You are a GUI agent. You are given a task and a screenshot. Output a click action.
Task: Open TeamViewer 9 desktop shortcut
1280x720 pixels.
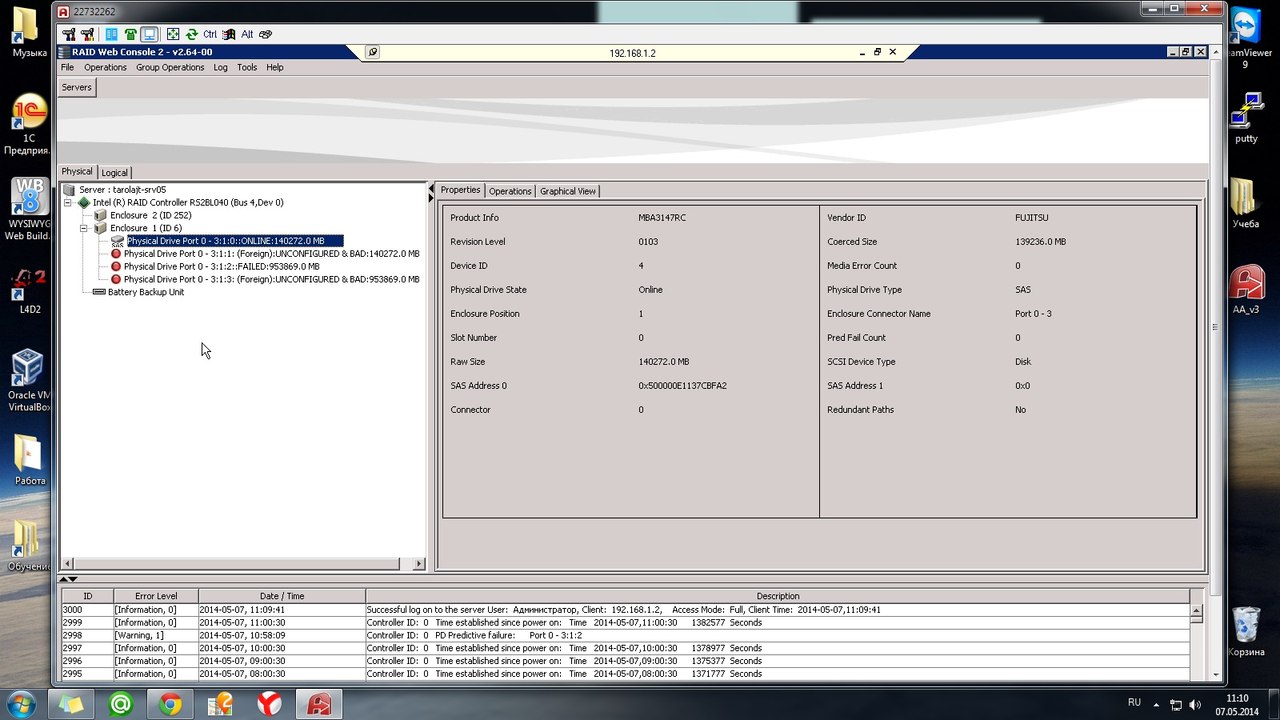click(1247, 38)
